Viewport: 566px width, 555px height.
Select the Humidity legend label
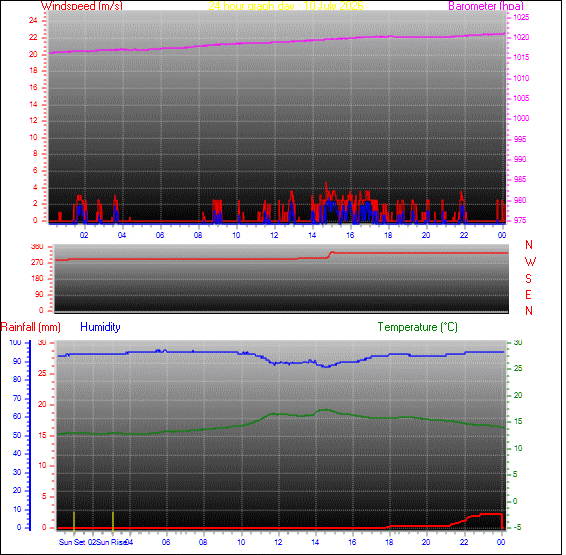100,327
